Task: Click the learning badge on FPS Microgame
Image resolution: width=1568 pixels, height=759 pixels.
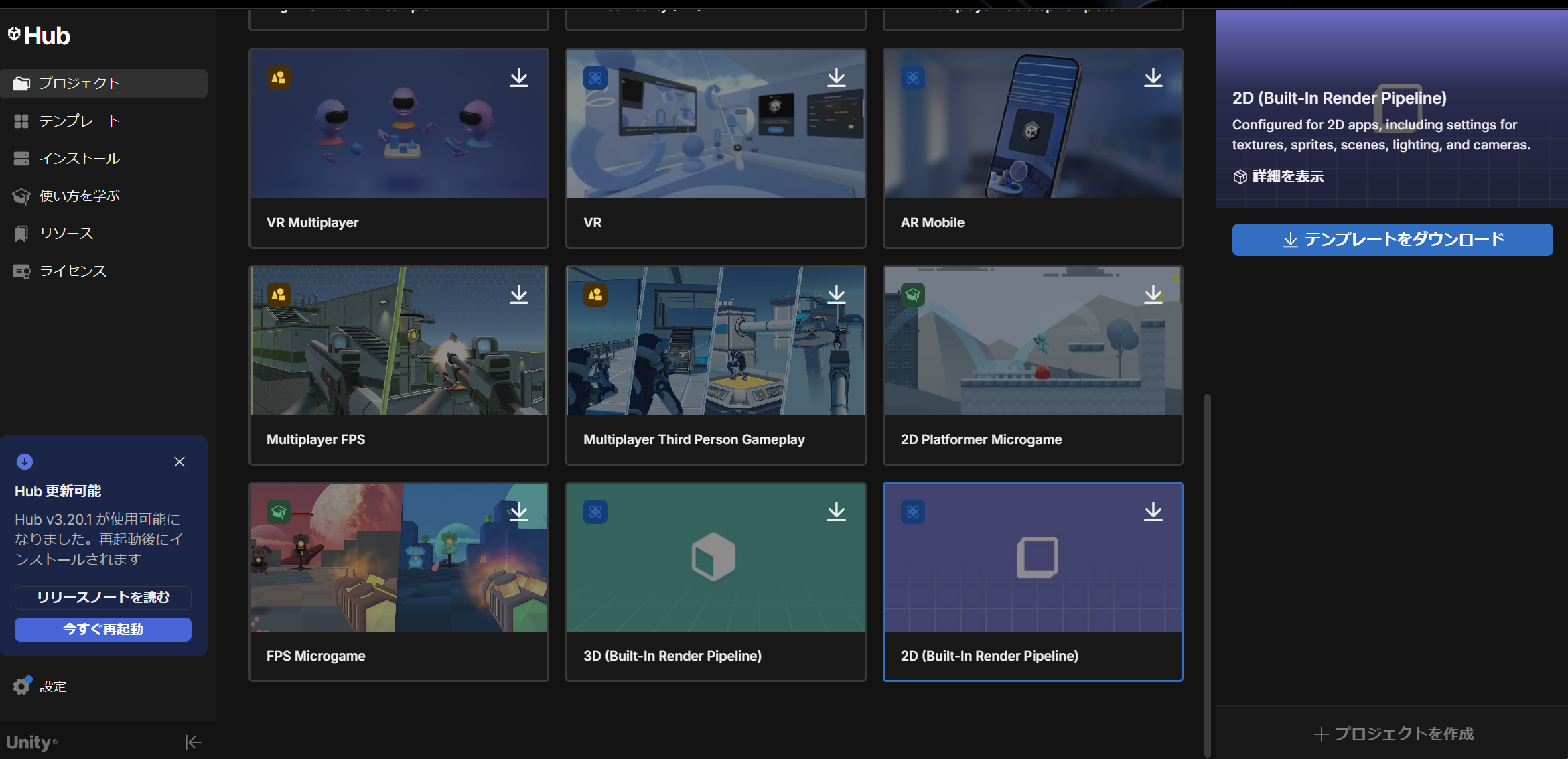Action: pyautogui.click(x=279, y=512)
